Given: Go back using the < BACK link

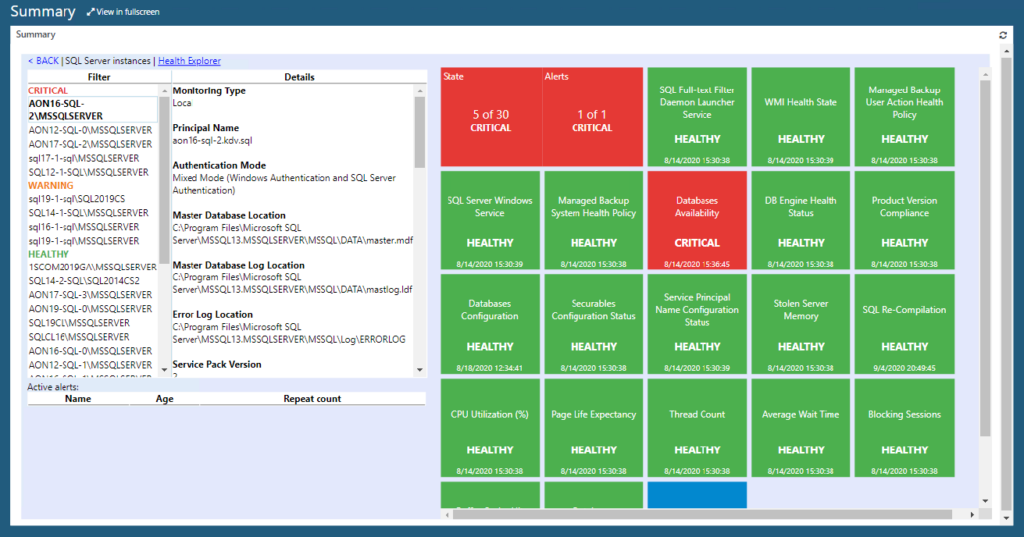Looking at the screenshot, I should pyautogui.click(x=43, y=61).
